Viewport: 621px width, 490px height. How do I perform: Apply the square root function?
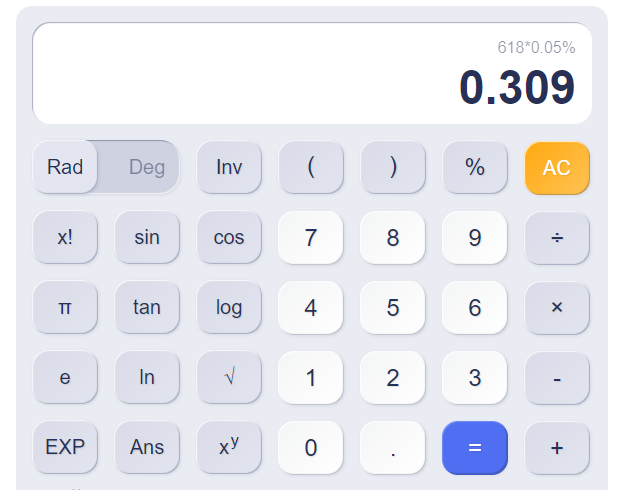tap(229, 377)
